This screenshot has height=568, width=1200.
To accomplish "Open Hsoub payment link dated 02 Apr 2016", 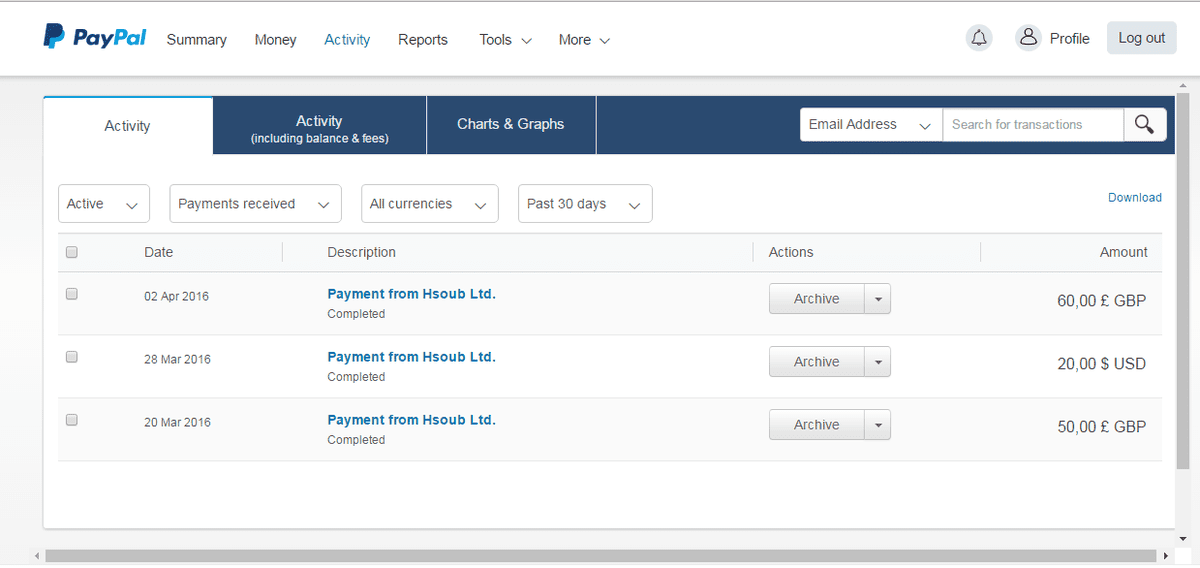I will (x=411, y=294).
